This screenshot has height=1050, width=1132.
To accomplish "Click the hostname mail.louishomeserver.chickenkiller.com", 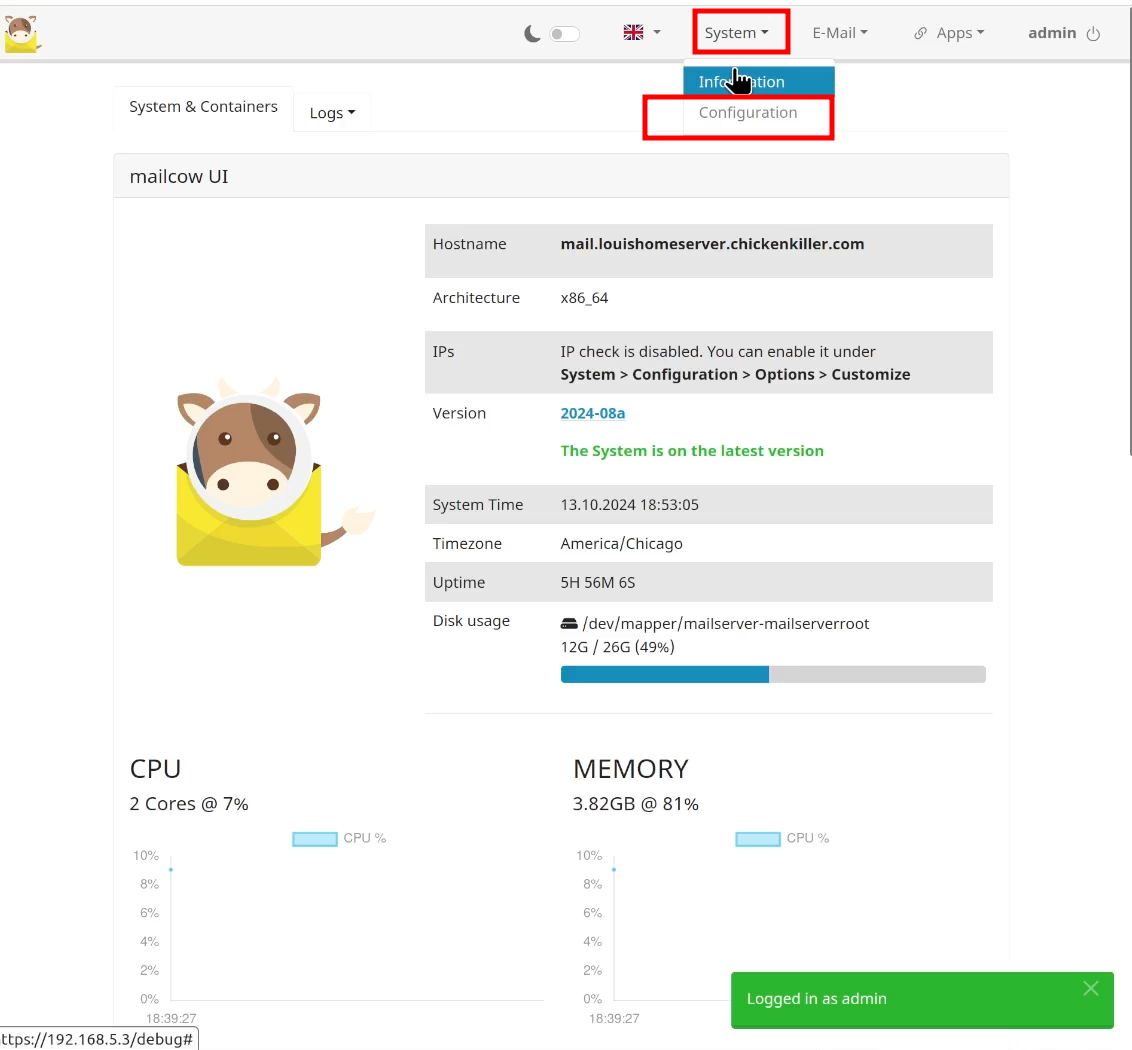I will point(712,244).
